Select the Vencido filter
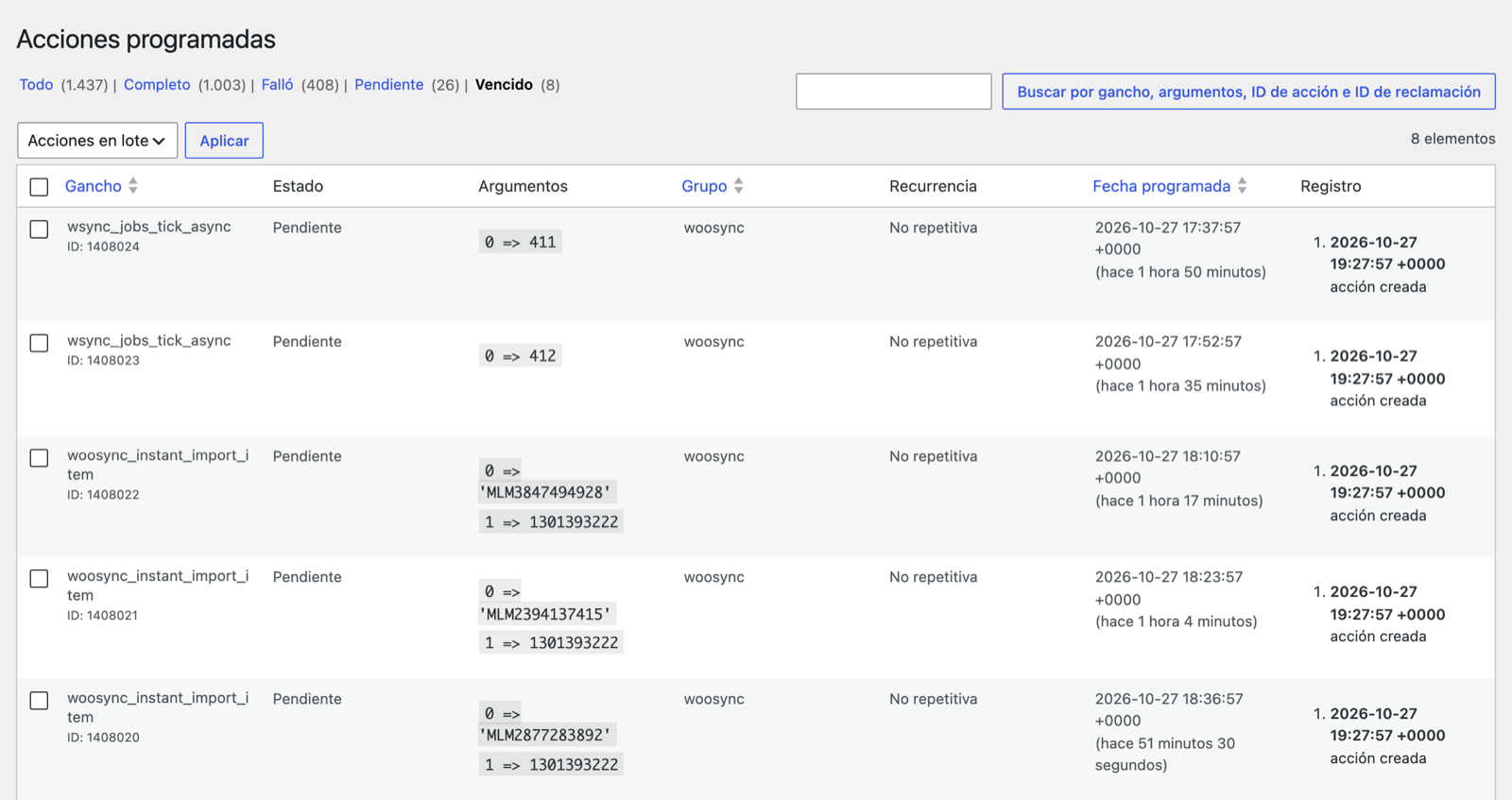 504,85
